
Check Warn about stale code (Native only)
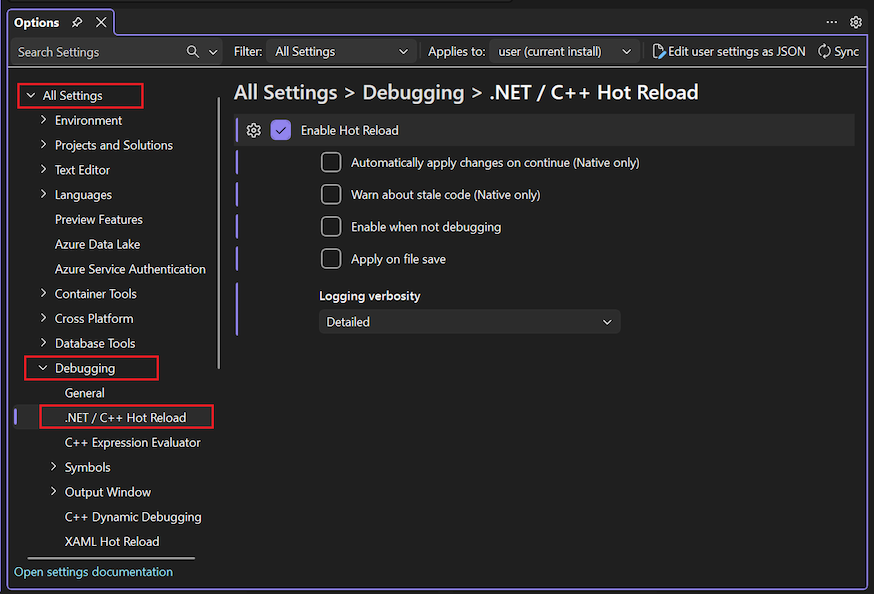point(331,194)
